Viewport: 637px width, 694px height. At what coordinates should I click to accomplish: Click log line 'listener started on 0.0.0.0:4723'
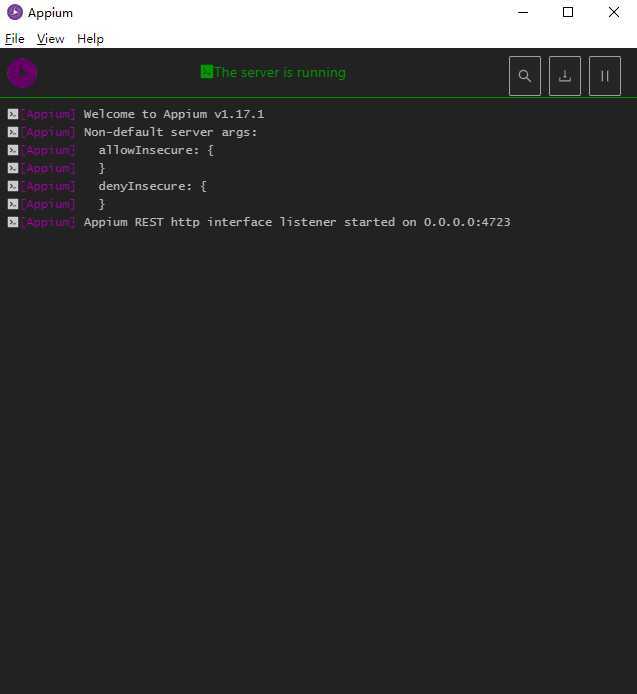click(x=395, y=222)
